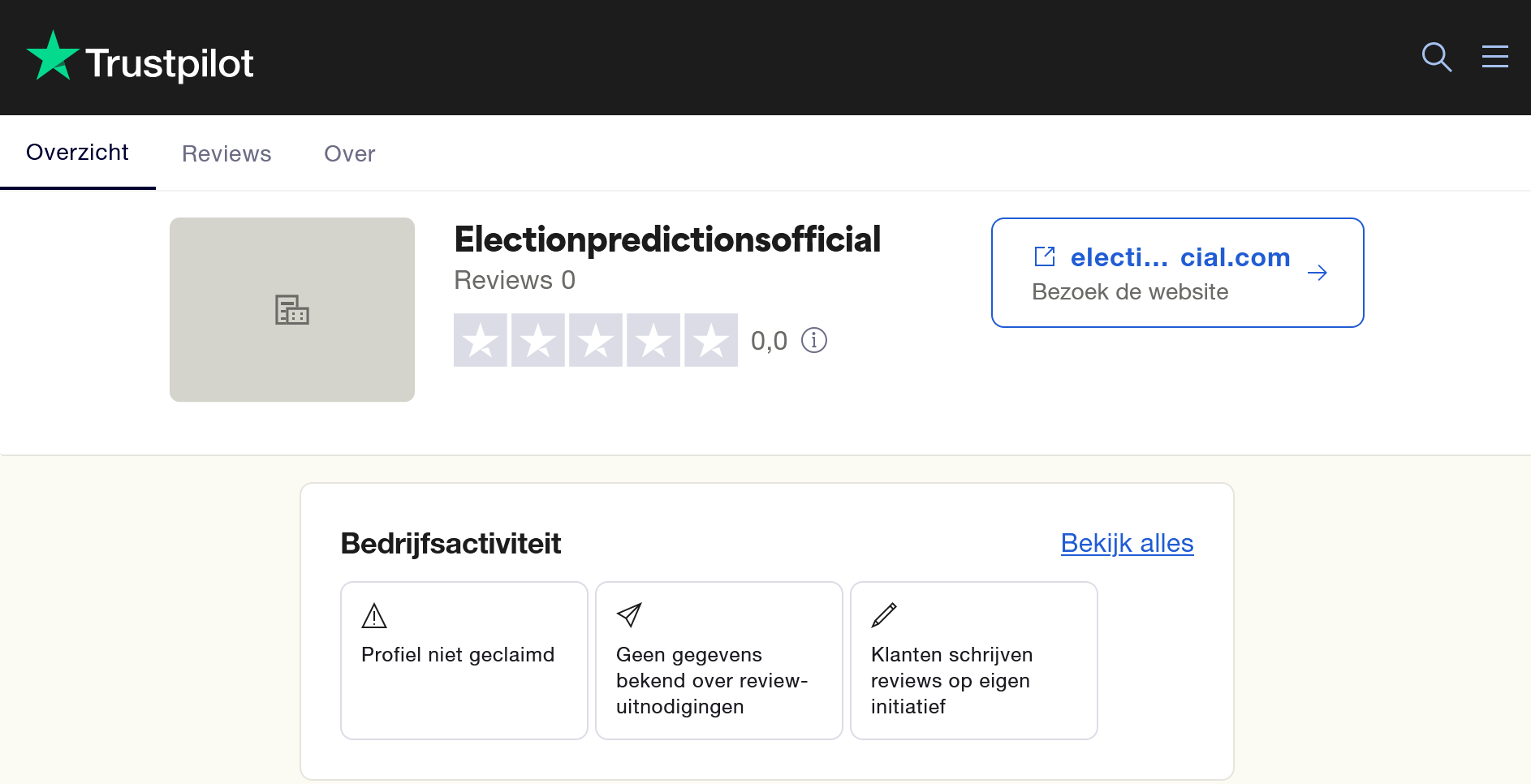Screen dimensions: 1531x784
Task: Click the rating info icon
Action: tap(814, 340)
